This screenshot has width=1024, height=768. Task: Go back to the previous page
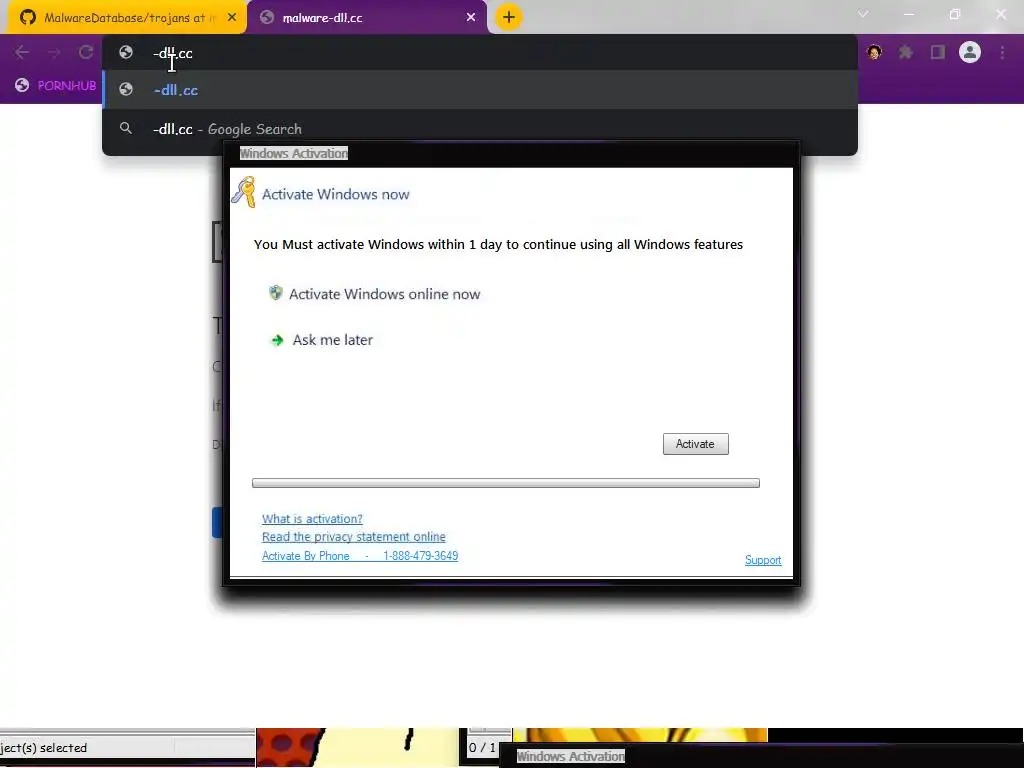coord(22,52)
